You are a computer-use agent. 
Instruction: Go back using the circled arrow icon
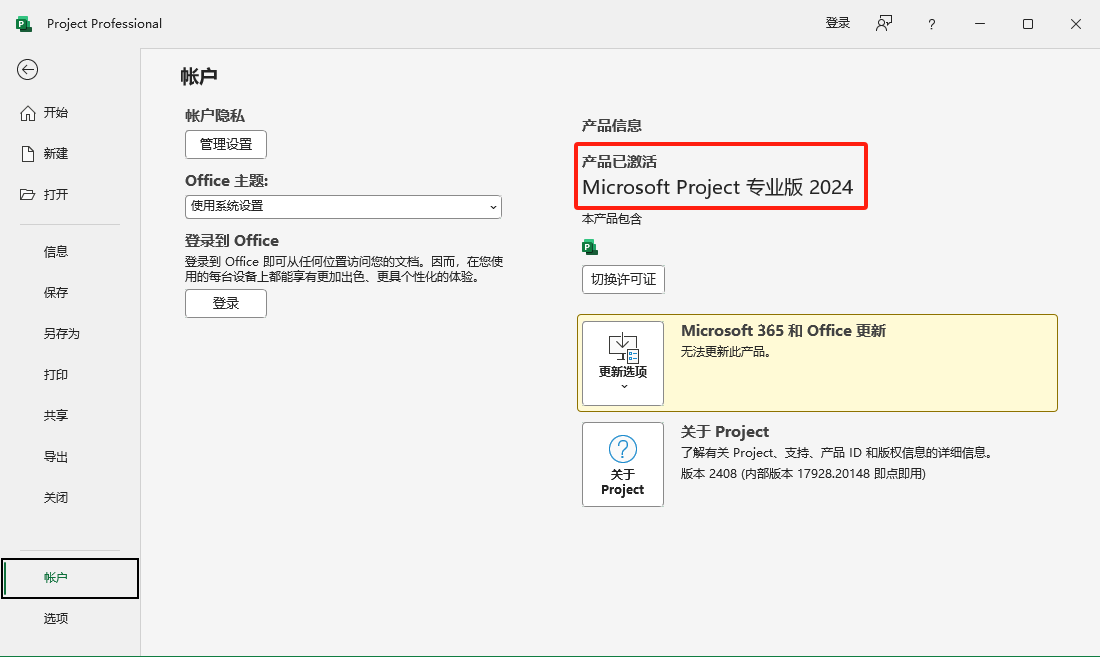(27, 69)
